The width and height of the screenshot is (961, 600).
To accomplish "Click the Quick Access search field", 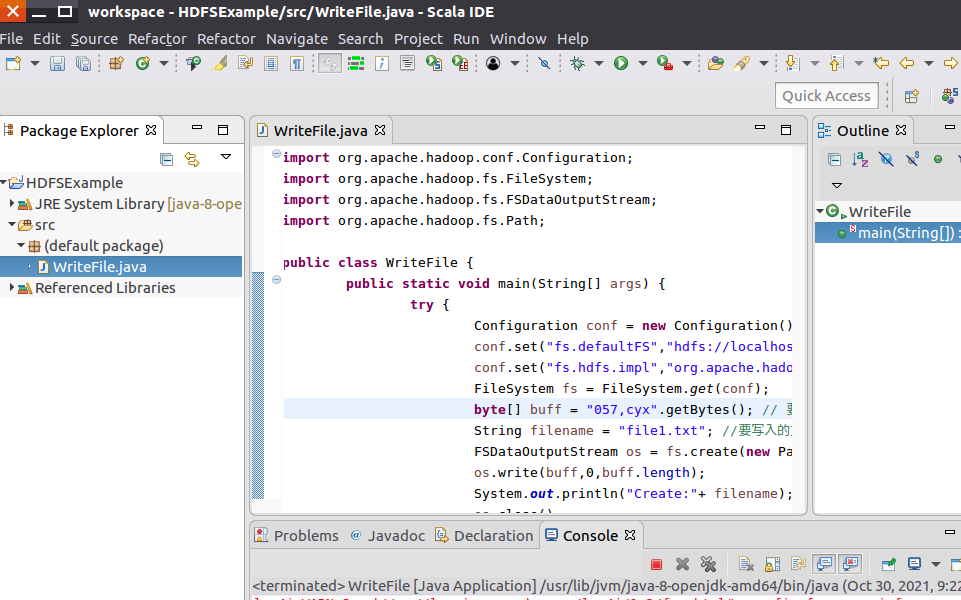I will coord(826,96).
